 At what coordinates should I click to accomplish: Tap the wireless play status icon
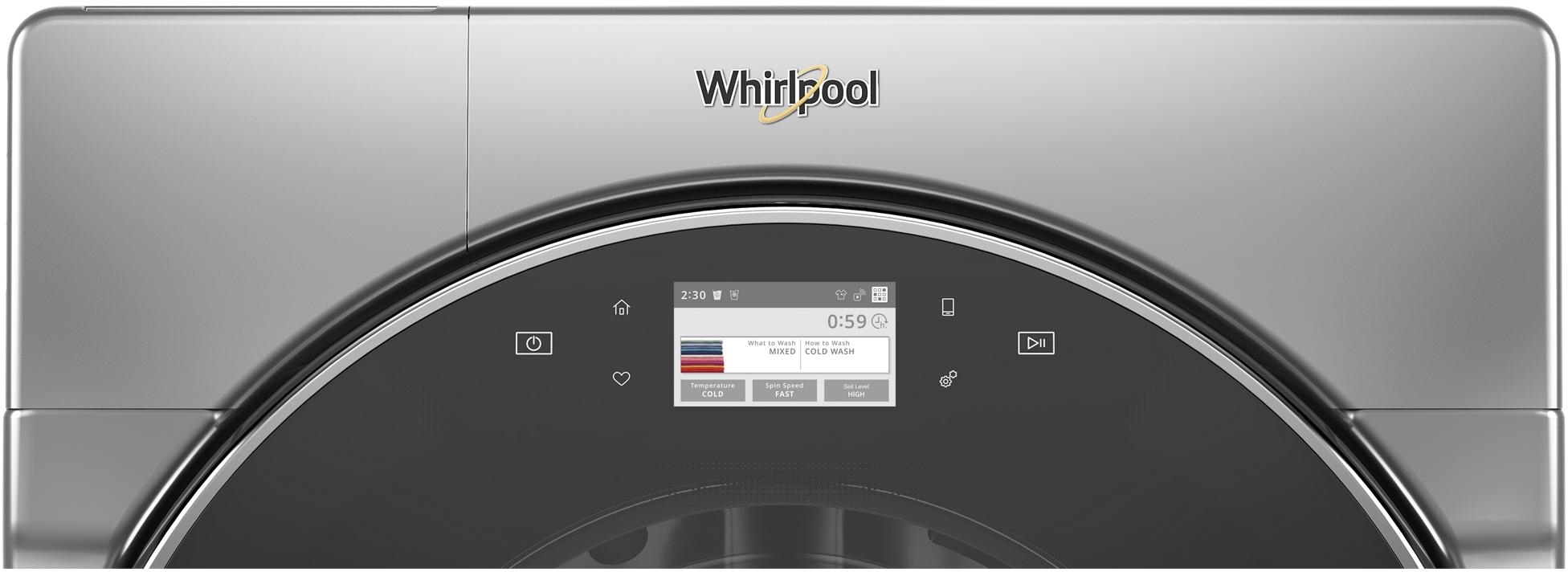[x=860, y=295]
